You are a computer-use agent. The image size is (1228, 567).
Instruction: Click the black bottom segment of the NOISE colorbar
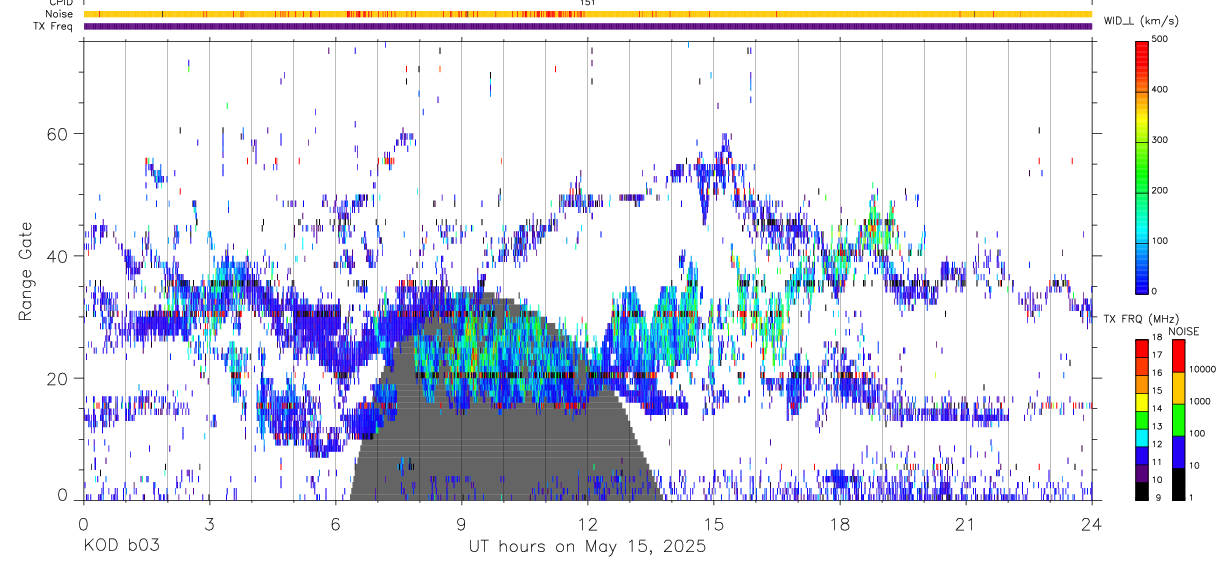point(1178,484)
